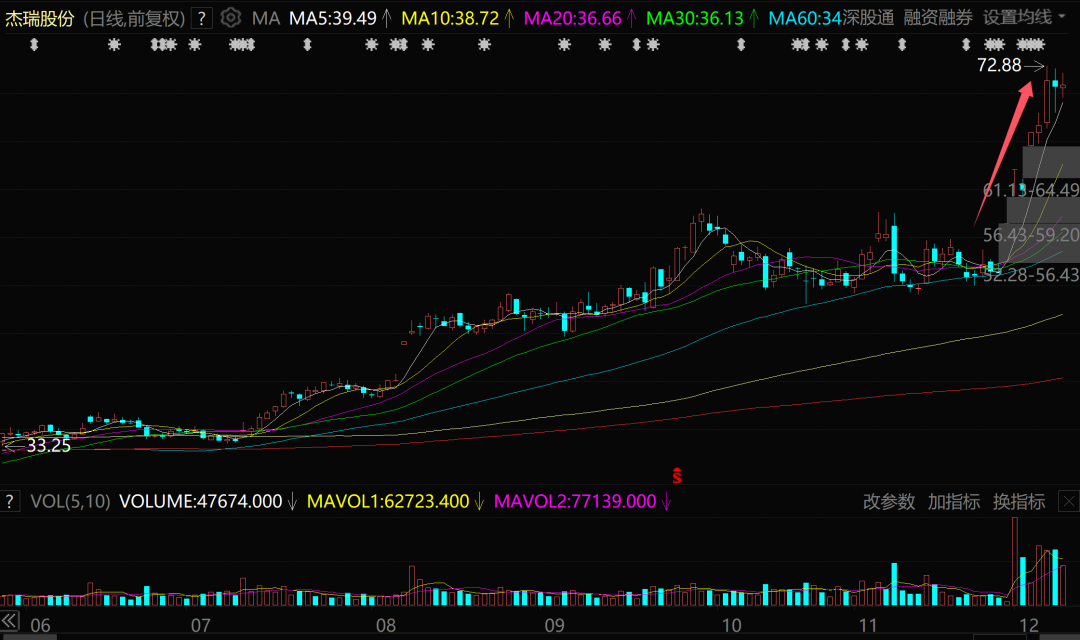Click the MA5:39.49 value
This screenshot has width=1080, height=640.
(333, 18)
